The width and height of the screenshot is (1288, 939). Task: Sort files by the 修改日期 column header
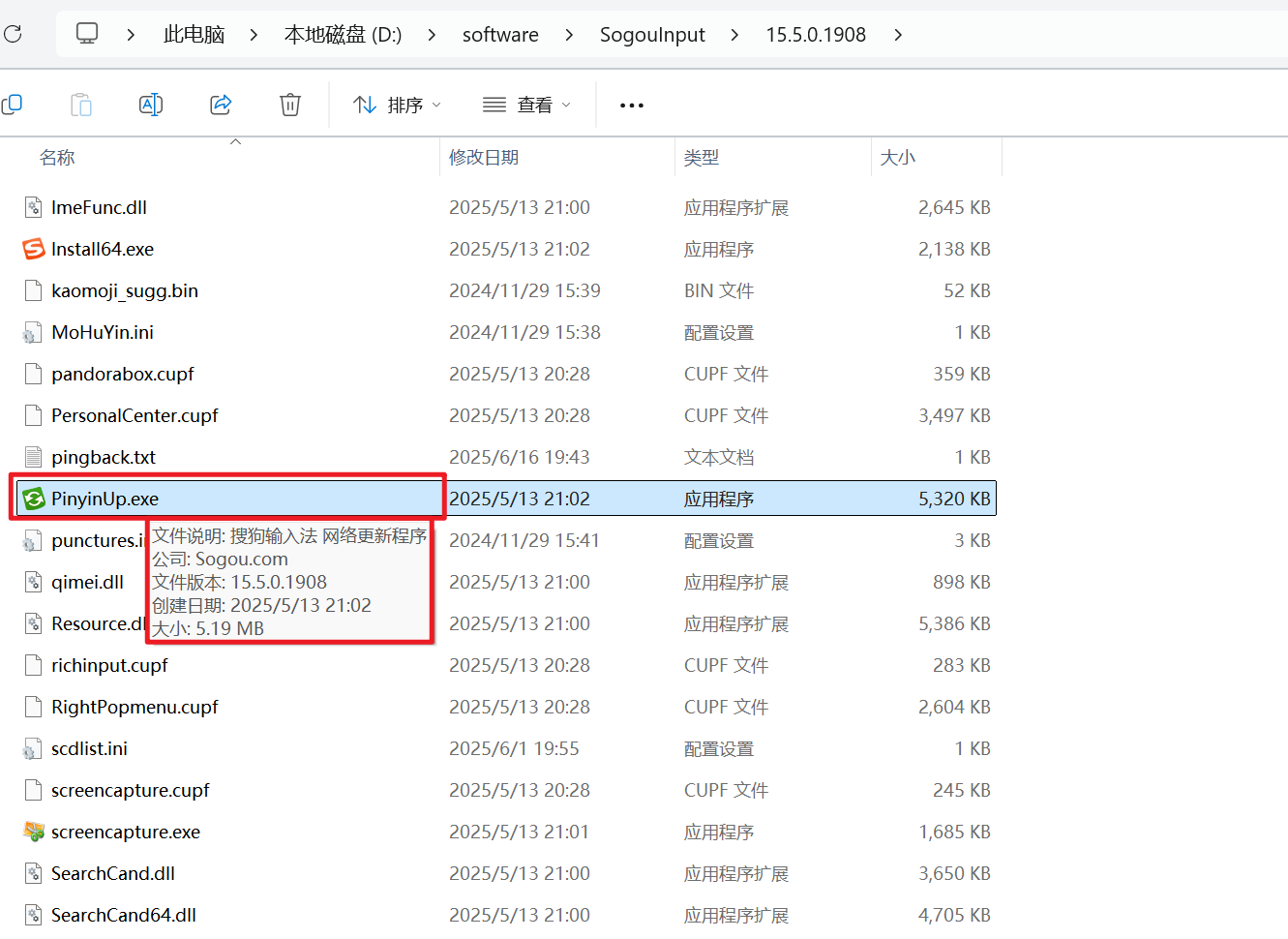coord(484,158)
